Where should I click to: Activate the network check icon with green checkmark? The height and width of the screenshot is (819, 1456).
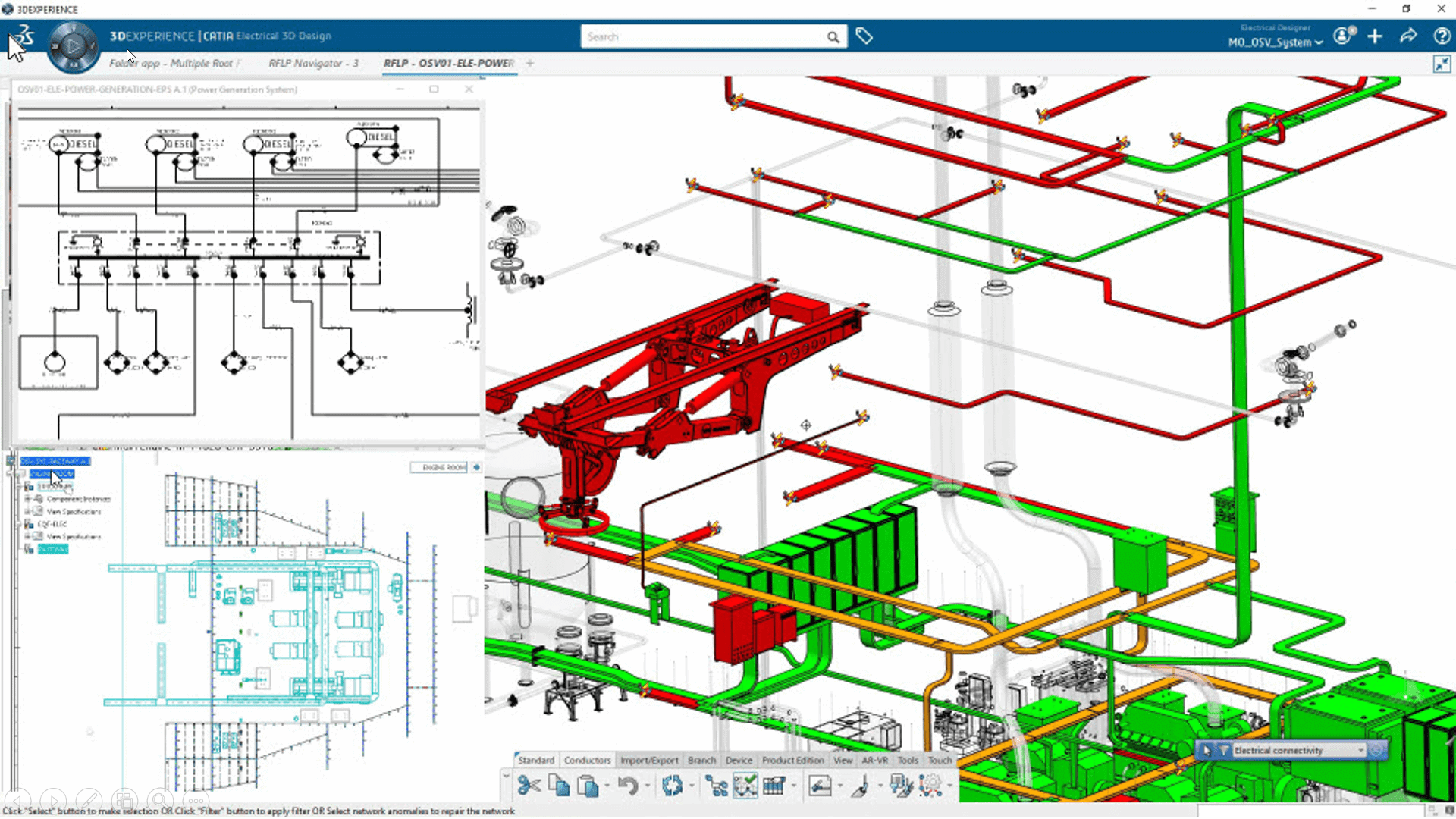pyautogui.click(x=745, y=786)
